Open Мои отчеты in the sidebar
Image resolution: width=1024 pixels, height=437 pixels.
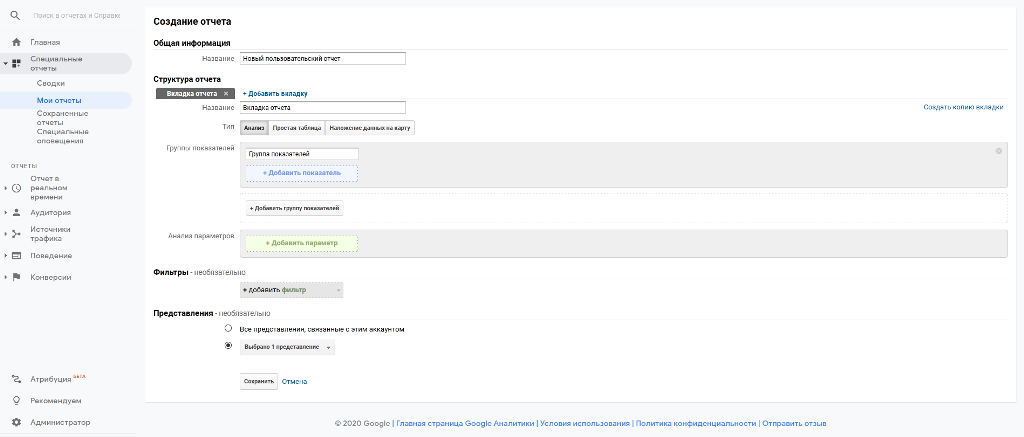59,101
